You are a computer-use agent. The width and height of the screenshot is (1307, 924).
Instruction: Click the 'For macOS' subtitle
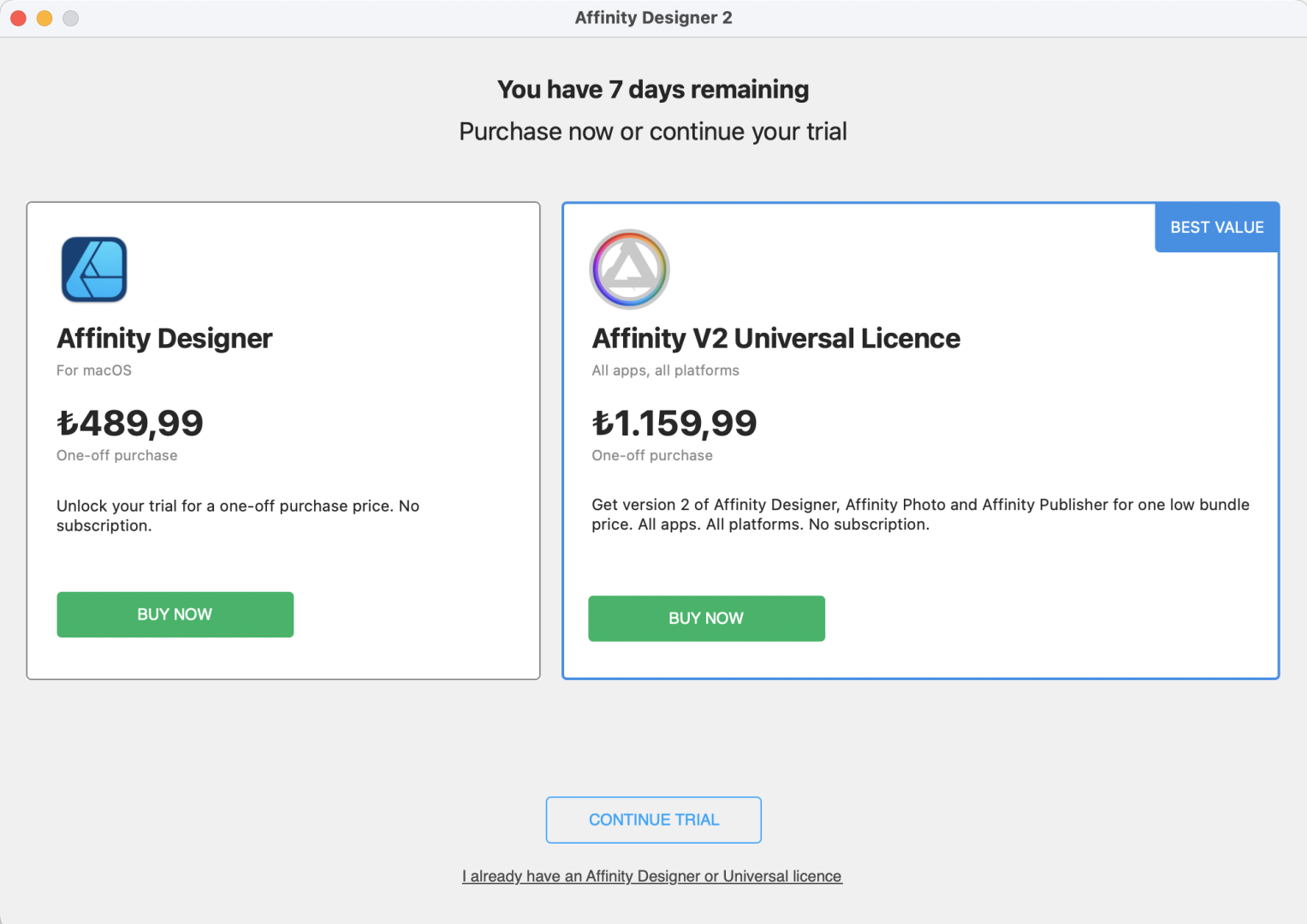pos(93,370)
